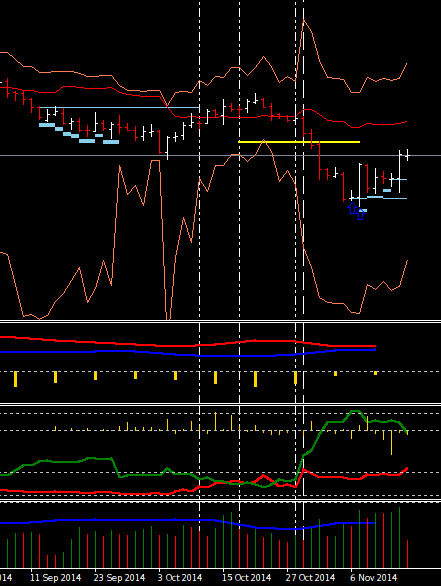Select the gray horizontal price-level line
The image size is (441, 586).
220,155
